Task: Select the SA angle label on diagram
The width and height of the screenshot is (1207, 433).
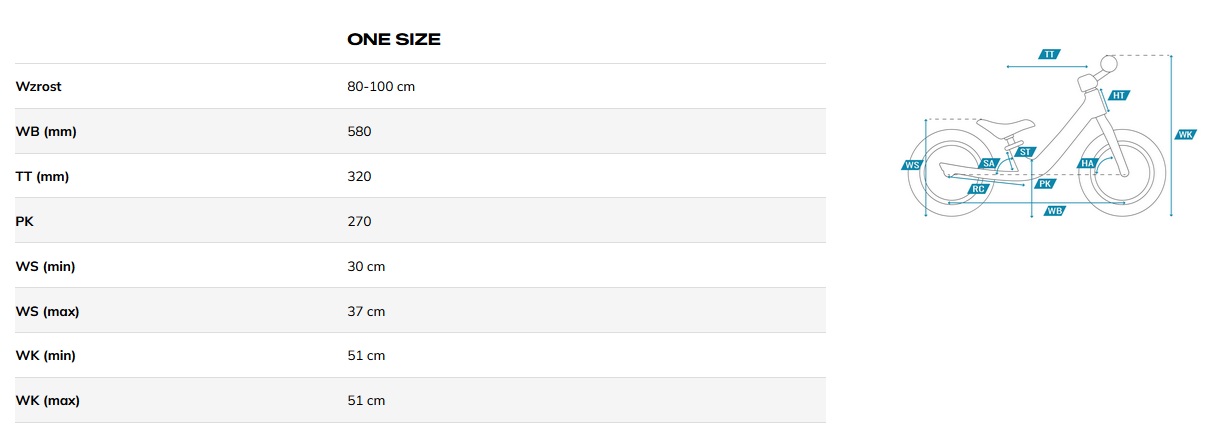Action: 989,163
